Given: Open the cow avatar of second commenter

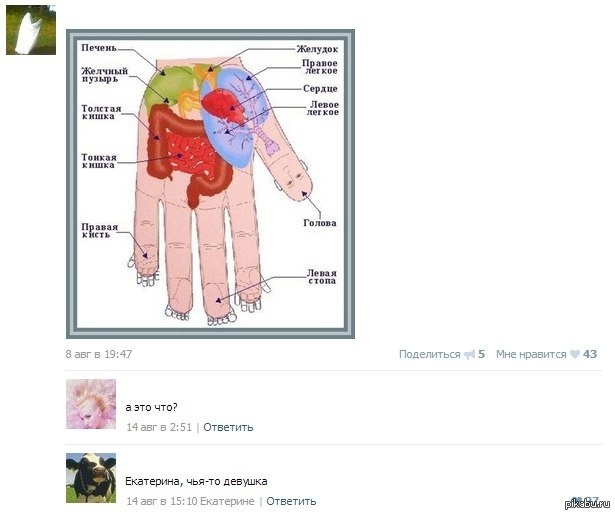Looking at the screenshot, I should [x=91, y=478].
